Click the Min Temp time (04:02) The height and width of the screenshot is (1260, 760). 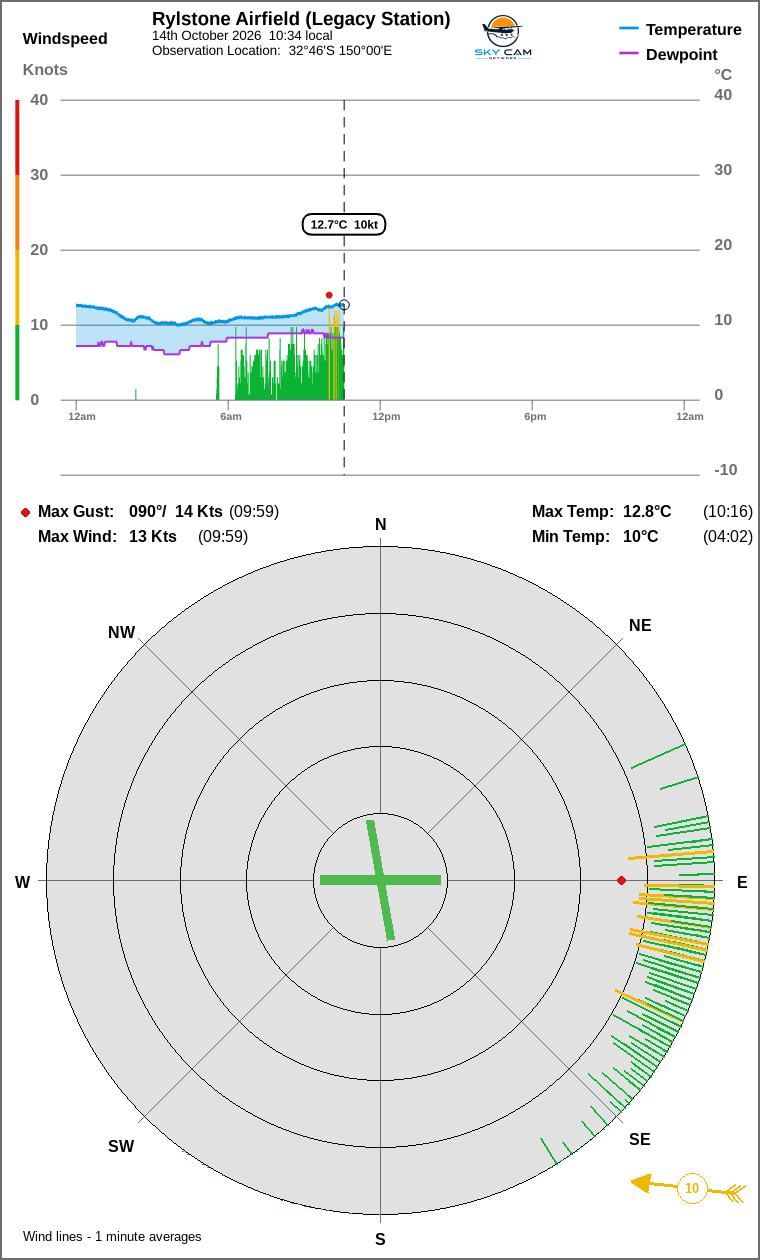coord(728,537)
